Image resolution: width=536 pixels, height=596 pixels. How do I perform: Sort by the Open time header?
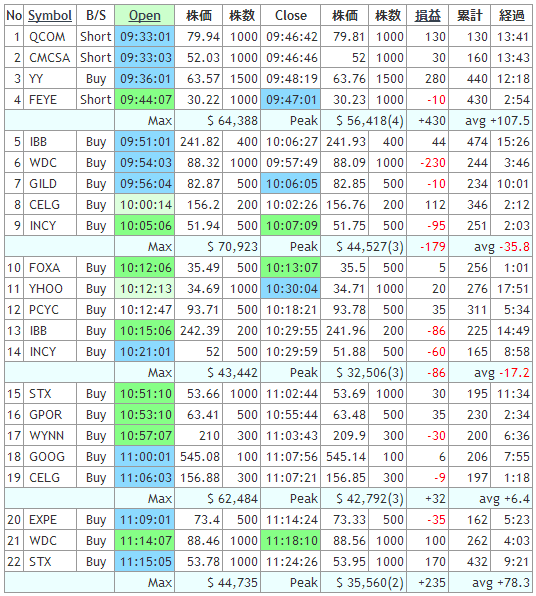click(x=144, y=16)
